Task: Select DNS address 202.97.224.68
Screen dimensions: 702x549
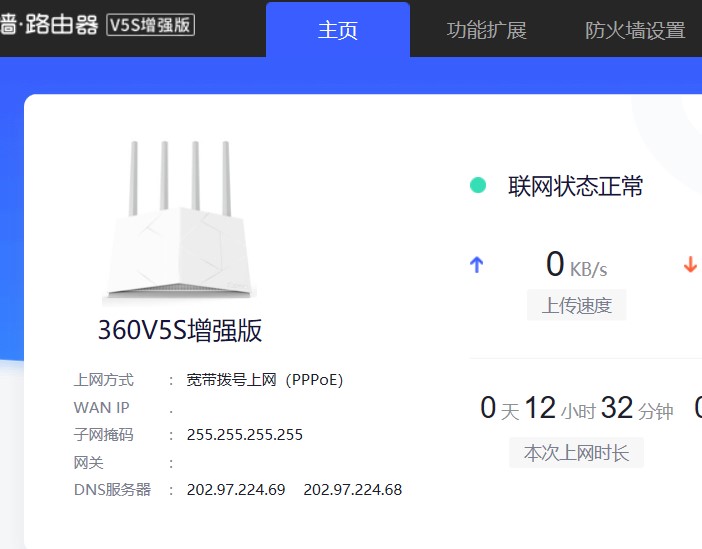Action: 353,489
